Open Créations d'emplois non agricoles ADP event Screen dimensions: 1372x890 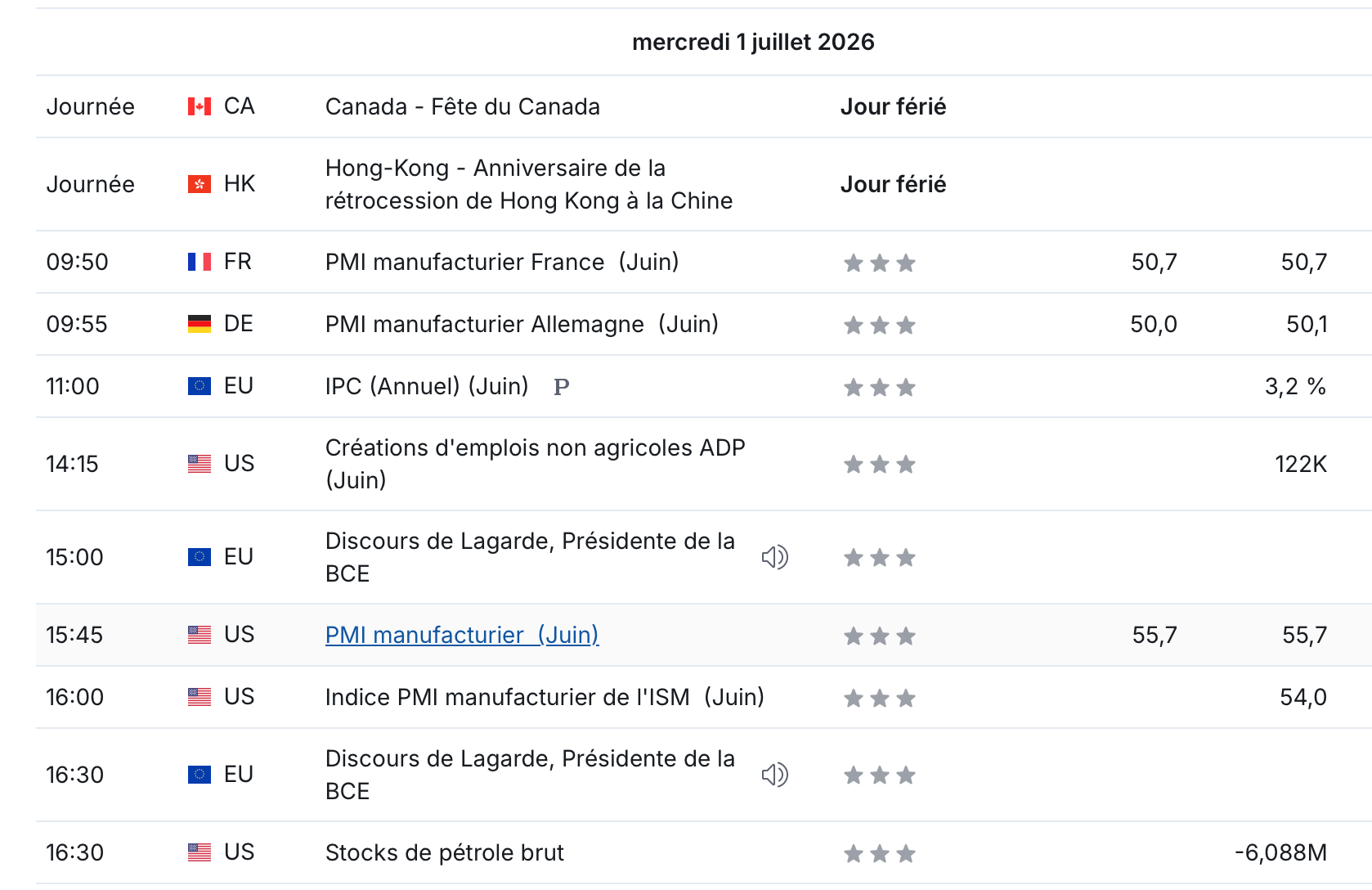pos(536,464)
